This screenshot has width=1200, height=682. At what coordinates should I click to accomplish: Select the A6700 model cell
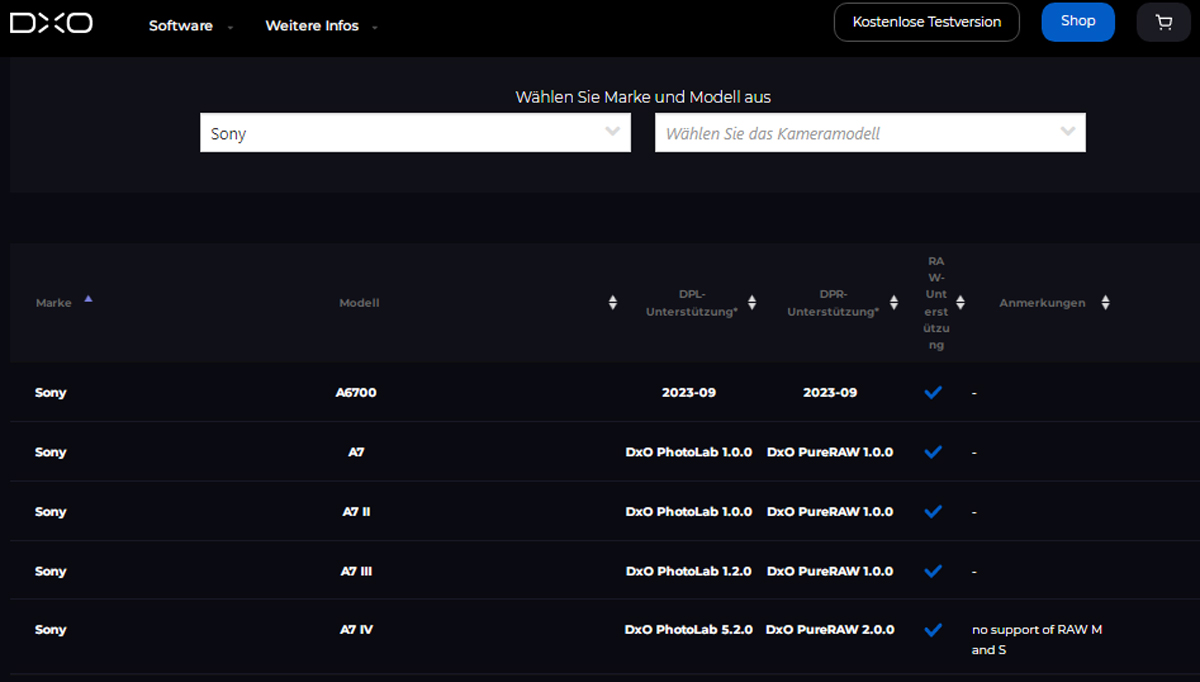coord(356,393)
